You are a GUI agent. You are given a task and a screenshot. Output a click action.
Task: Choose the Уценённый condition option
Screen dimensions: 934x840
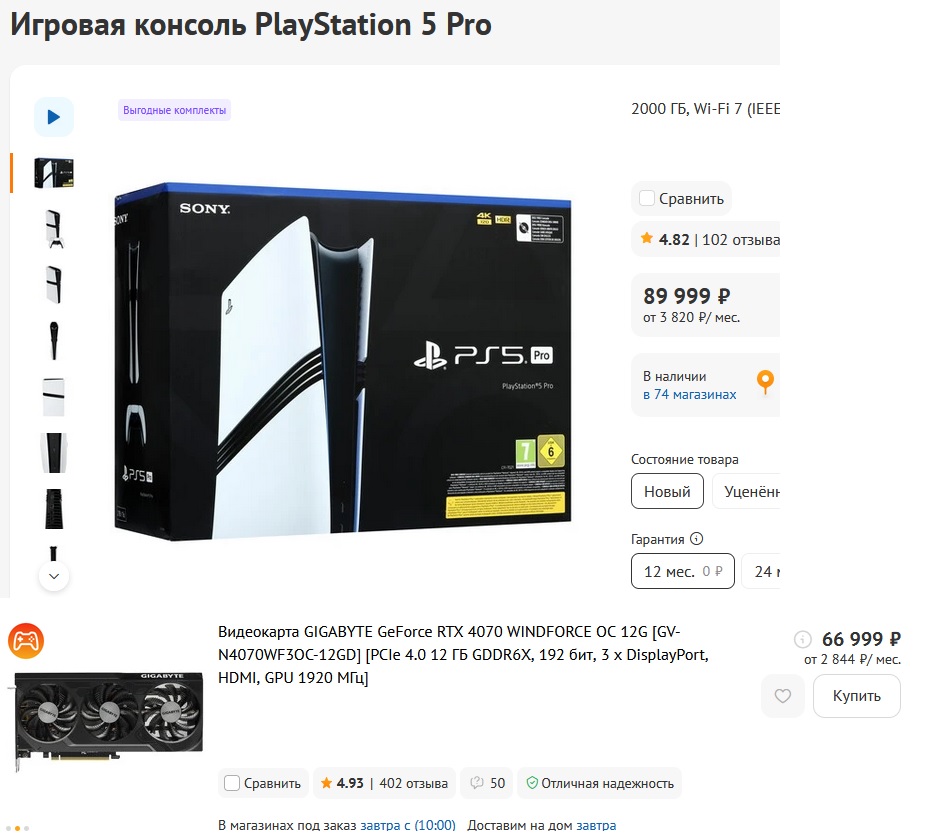tap(746, 491)
